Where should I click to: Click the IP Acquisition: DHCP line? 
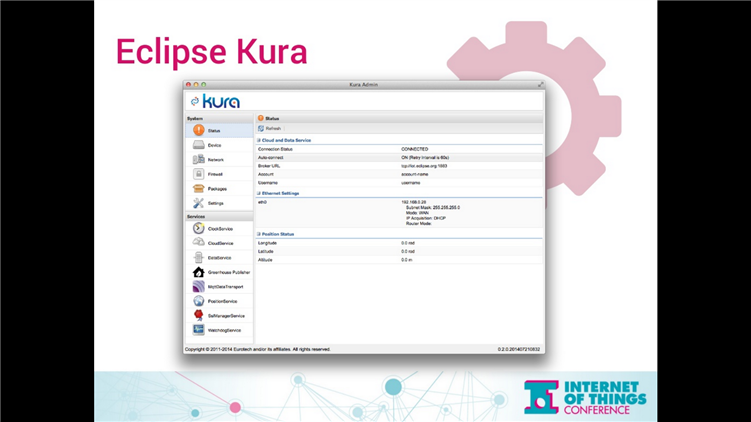[x=426, y=218]
